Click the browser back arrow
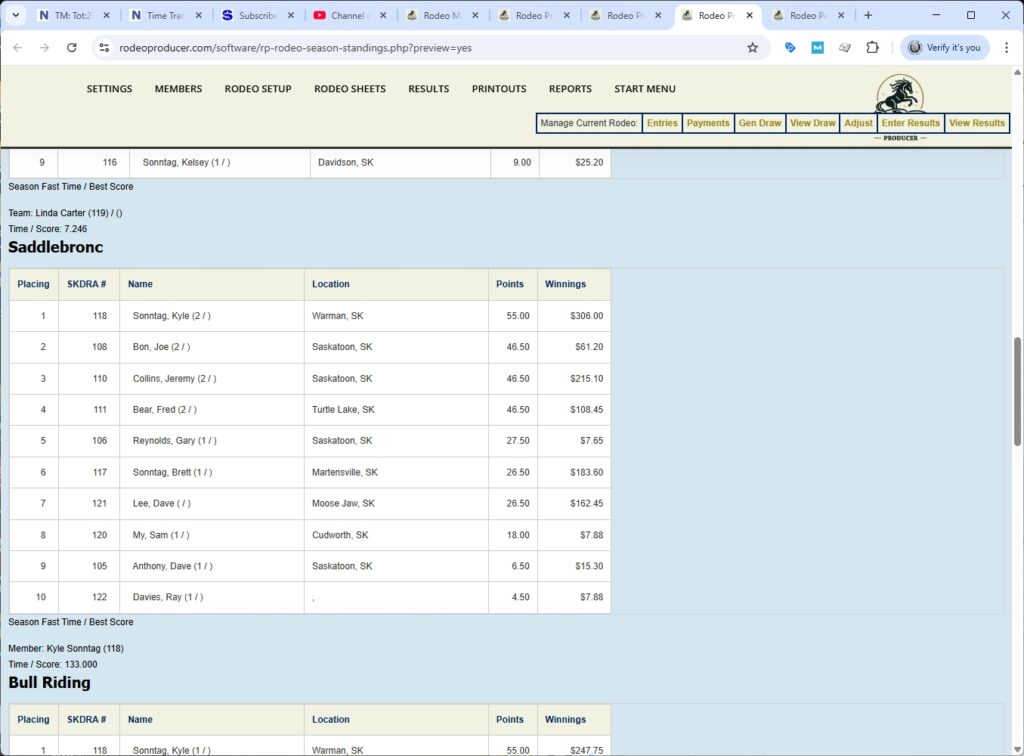 coord(17,47)
